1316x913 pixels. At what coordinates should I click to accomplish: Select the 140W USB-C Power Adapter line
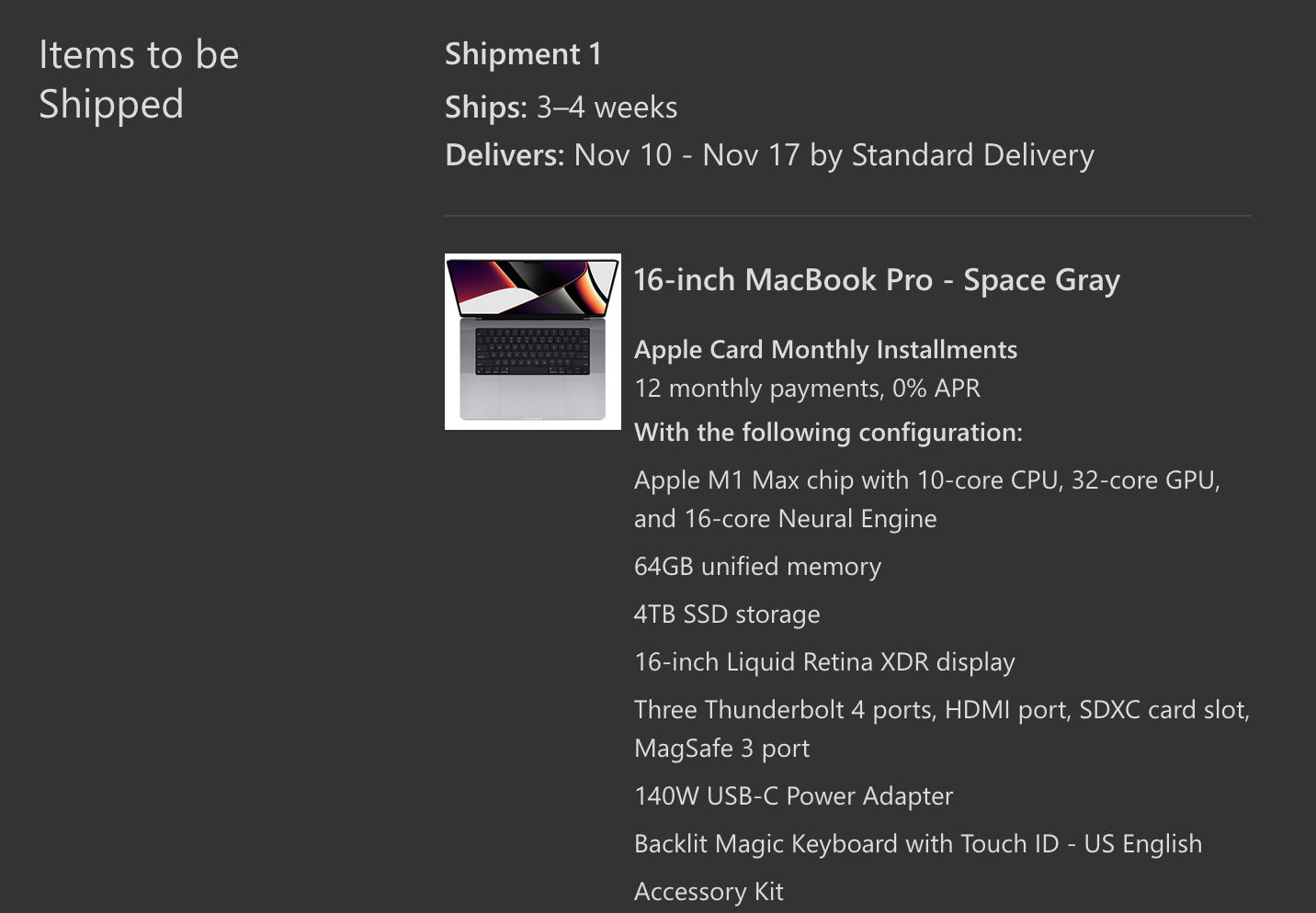click(x=793, y=796)
